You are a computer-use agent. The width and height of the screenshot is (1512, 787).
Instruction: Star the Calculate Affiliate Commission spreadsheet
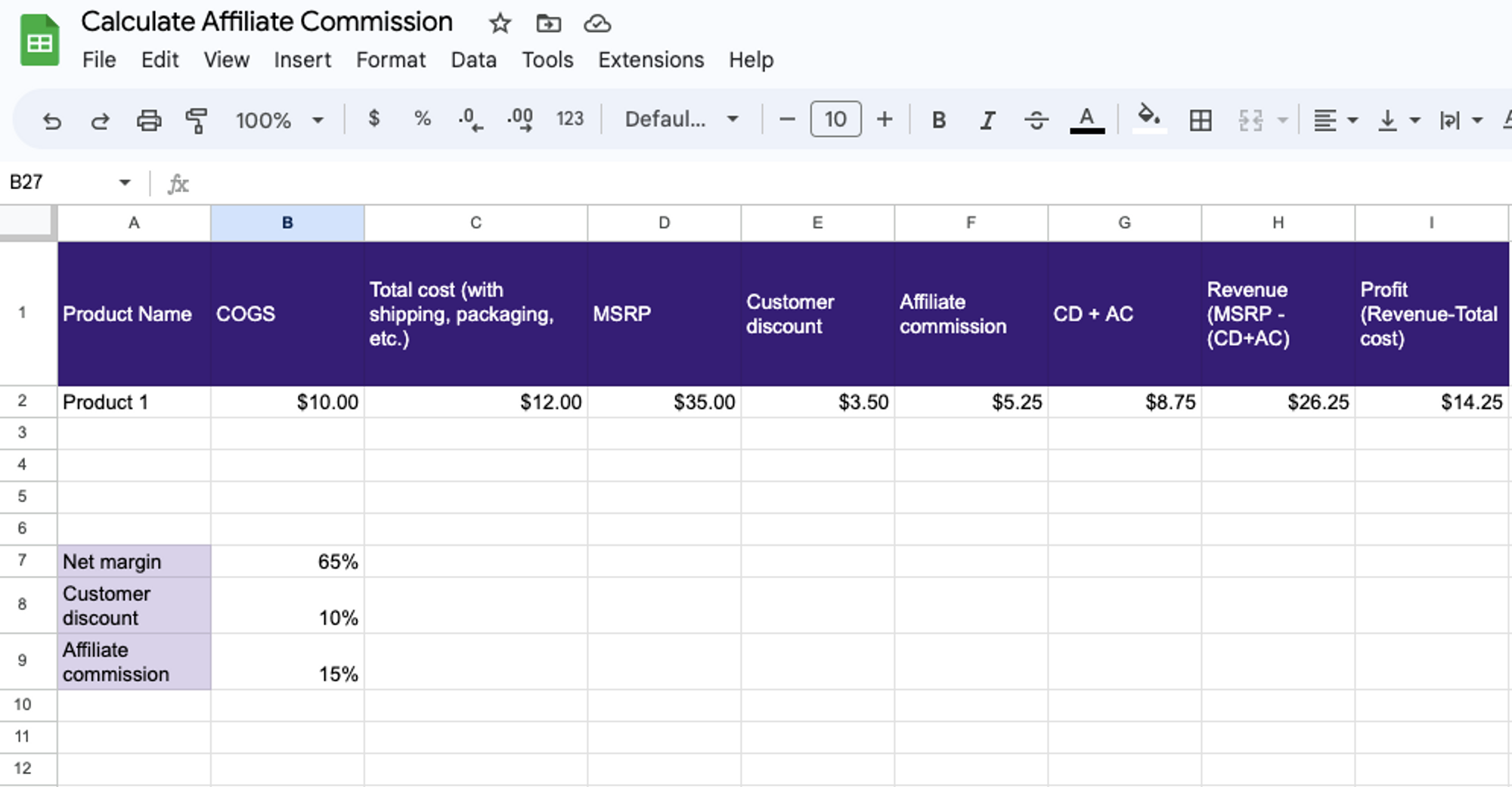pos(499,23)
